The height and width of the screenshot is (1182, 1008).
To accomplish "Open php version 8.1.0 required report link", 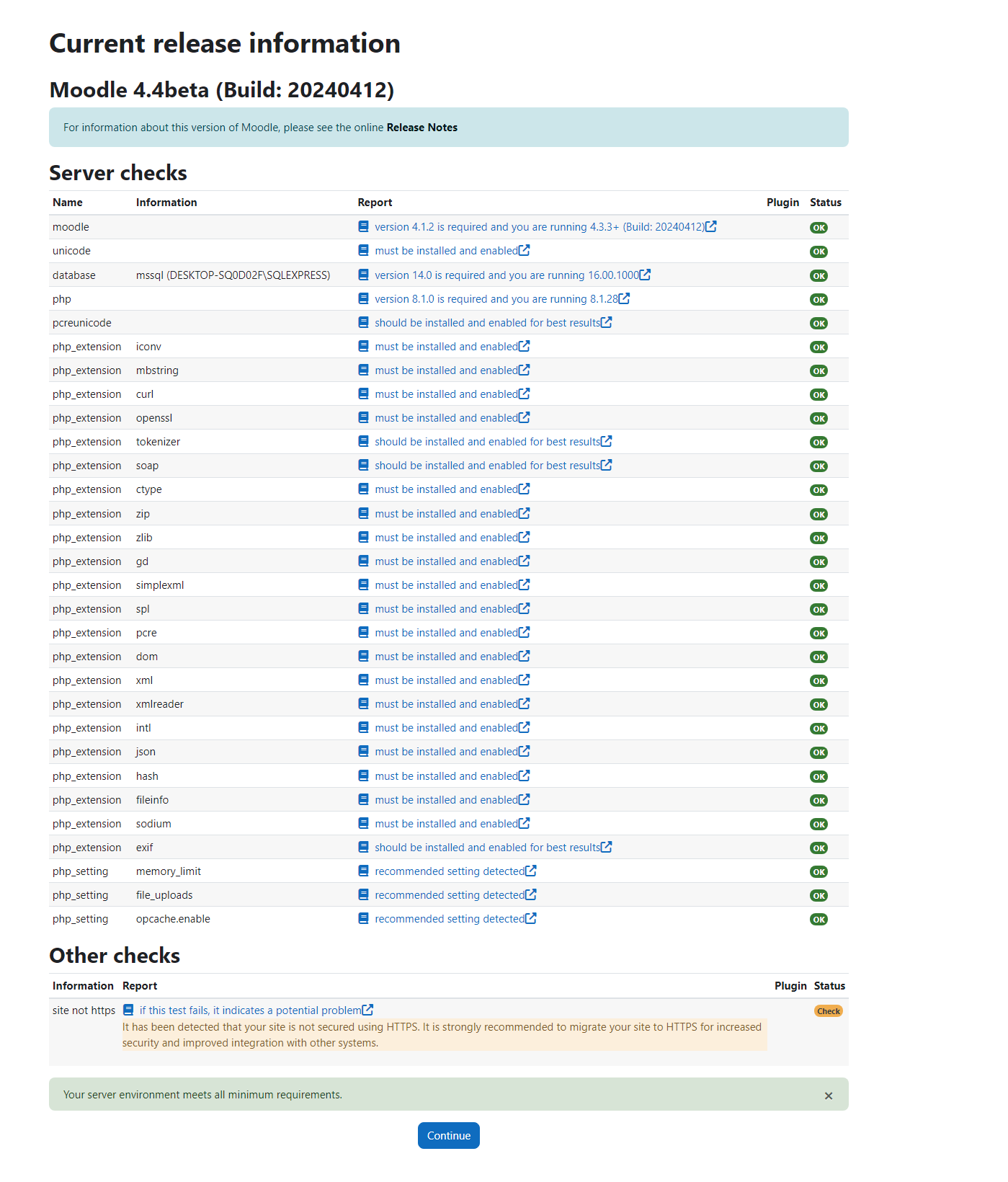I will pos(496,299).
